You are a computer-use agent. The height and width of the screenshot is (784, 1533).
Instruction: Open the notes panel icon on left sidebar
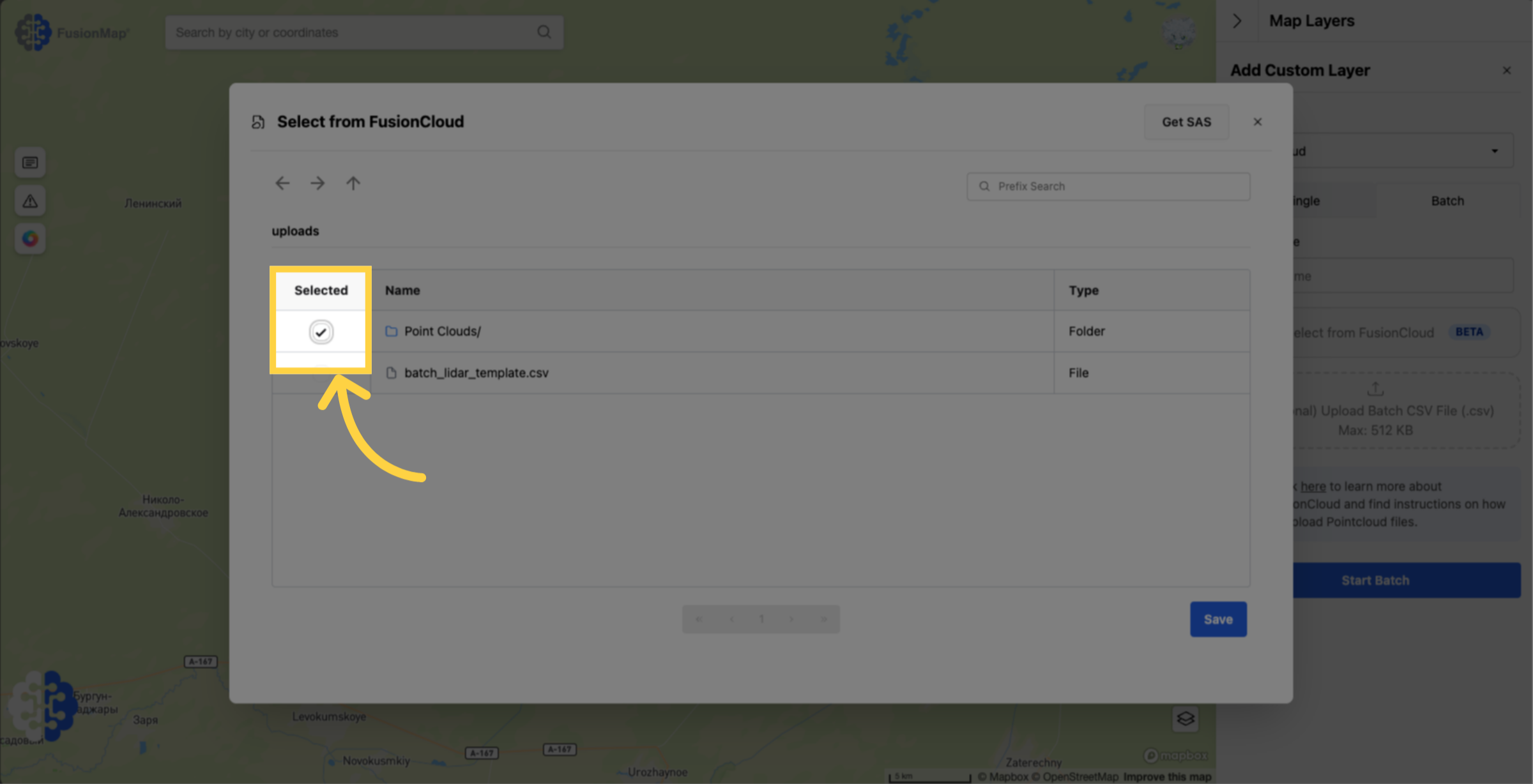click(30, 163)
